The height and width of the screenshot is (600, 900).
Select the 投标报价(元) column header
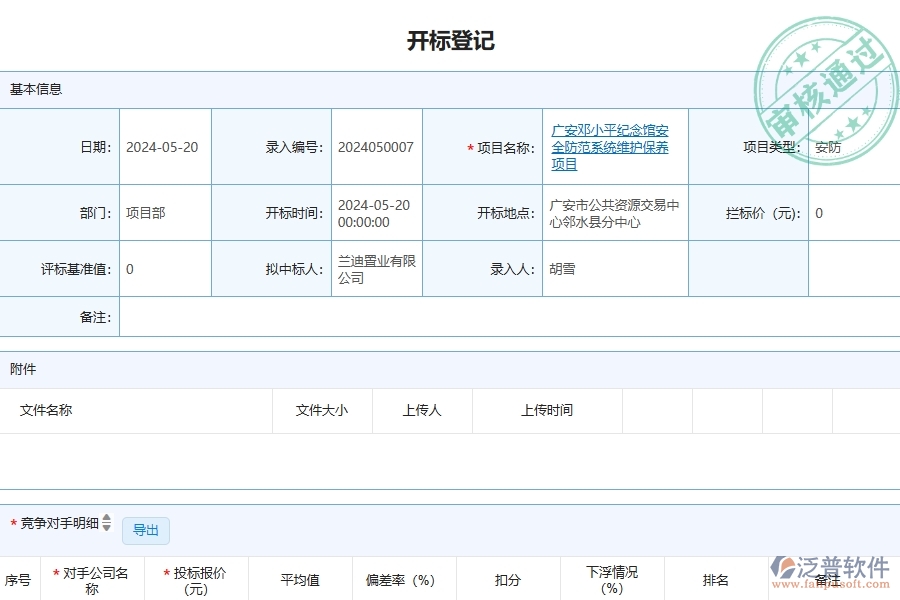(x=197, y=578)
